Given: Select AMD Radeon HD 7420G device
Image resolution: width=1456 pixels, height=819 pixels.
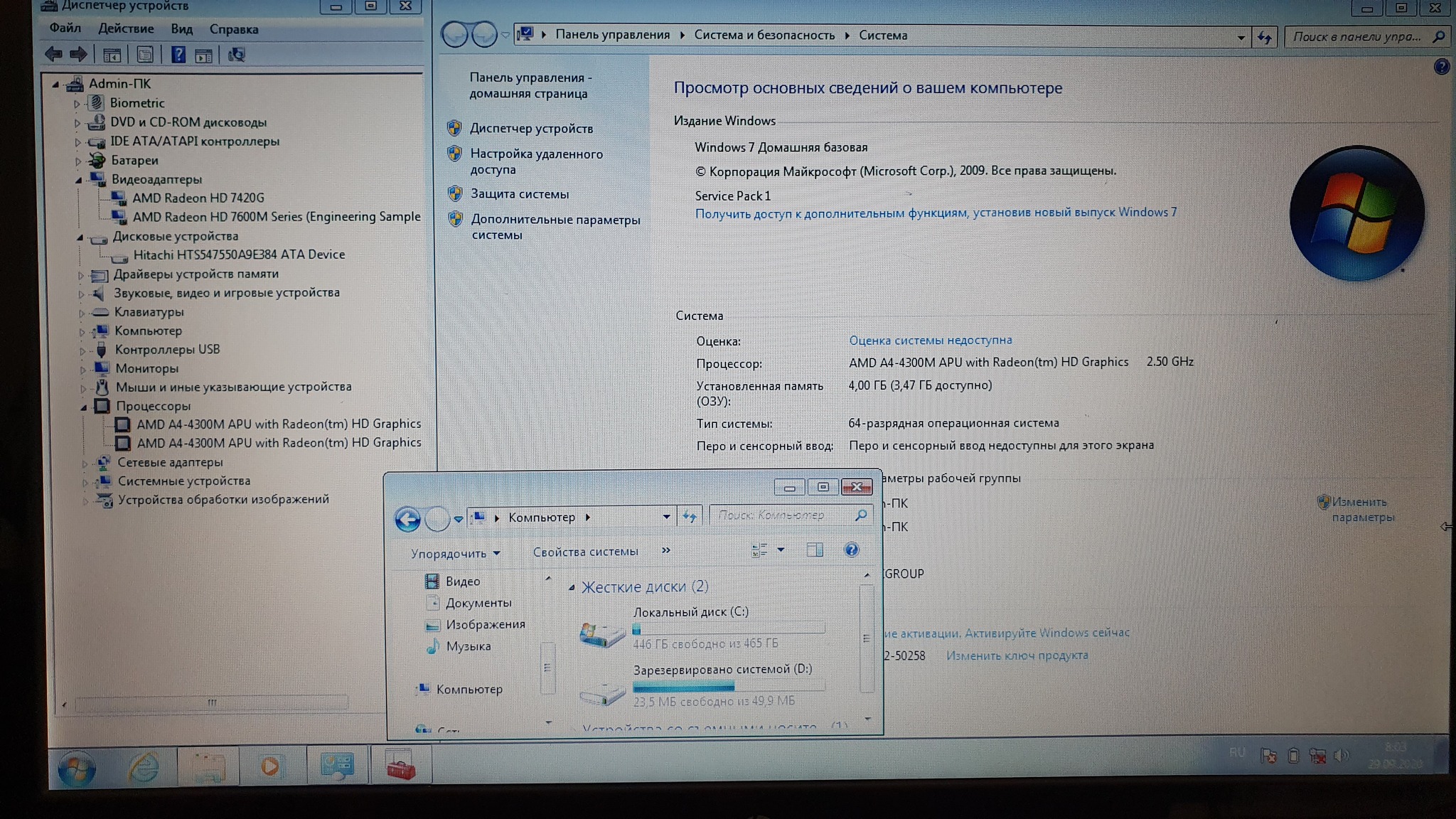Looking at the screenshot, I should [198, 198].
